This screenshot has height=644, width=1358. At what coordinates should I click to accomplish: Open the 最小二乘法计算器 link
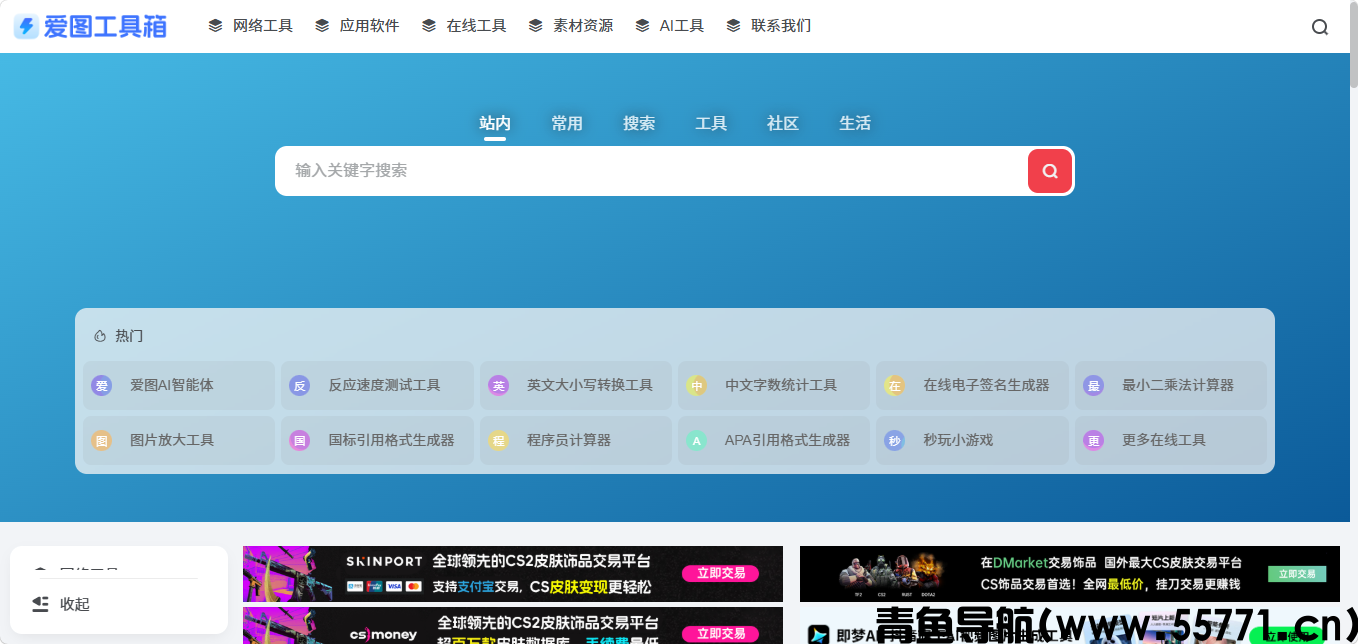tap(1171, 385)
